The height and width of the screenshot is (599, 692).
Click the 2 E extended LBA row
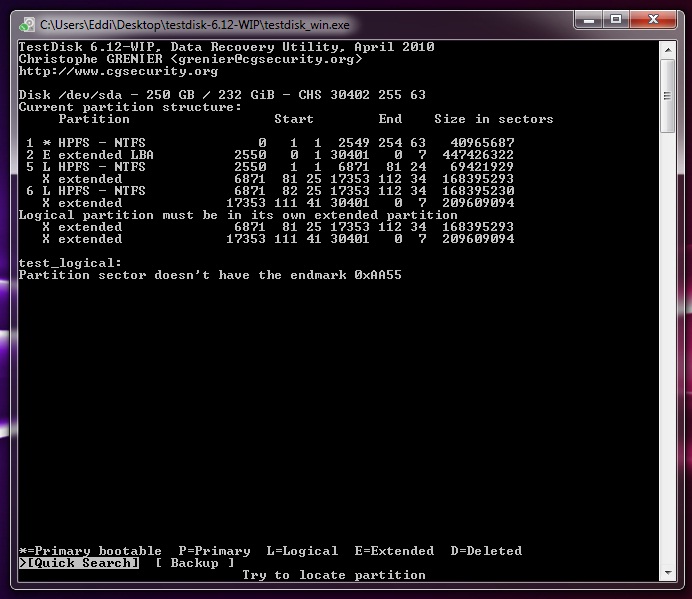pos(267,155)
